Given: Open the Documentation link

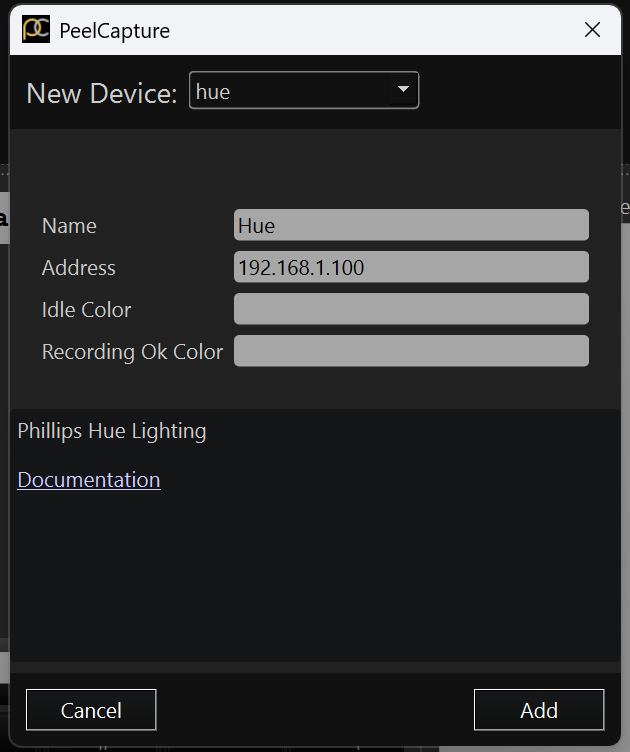Looking at the screenshot, I should point(89,480).
